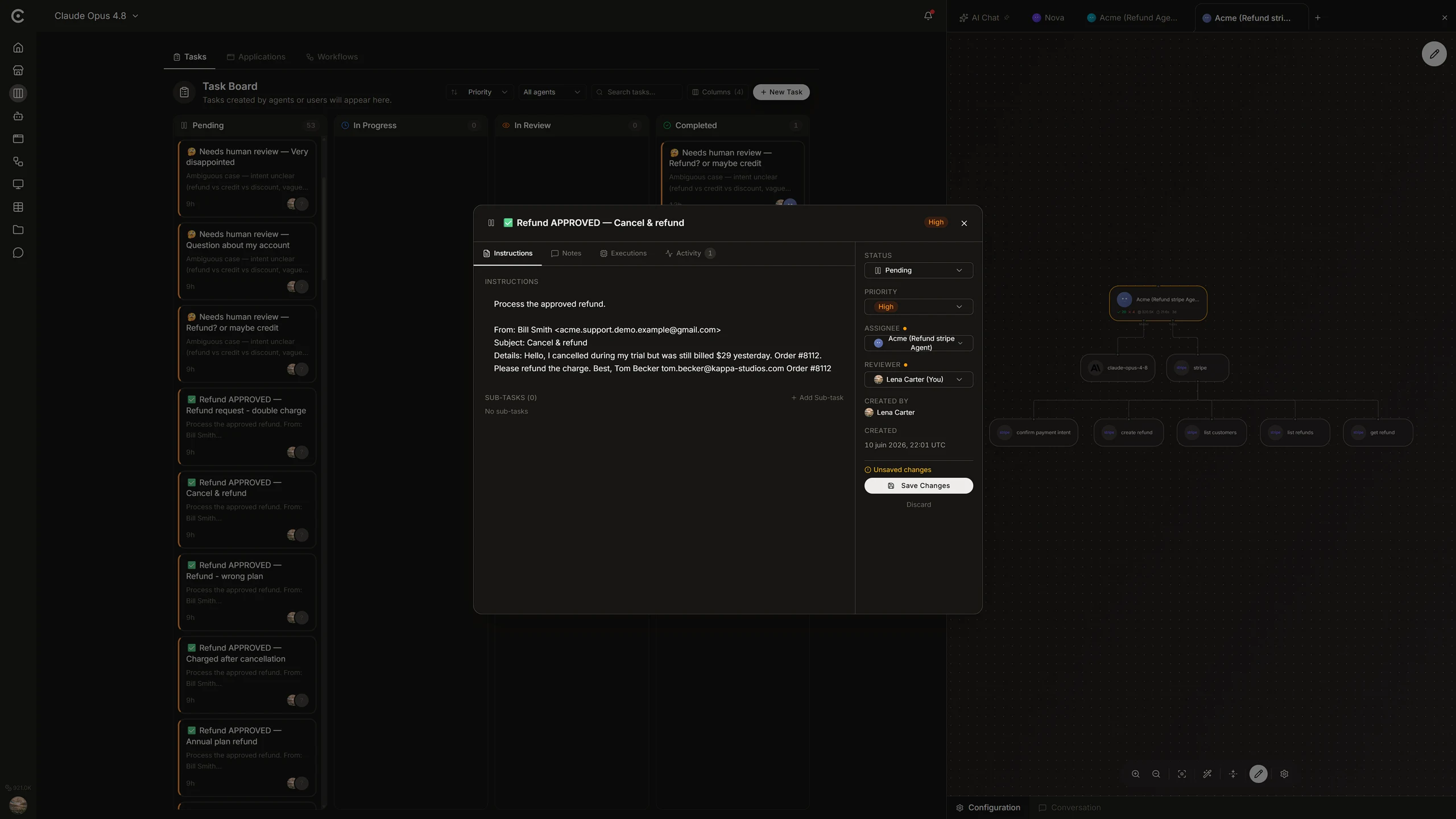The image size is (1456, 819).
Task: Open the All agents filter dropdown
Action: point(552,92)
